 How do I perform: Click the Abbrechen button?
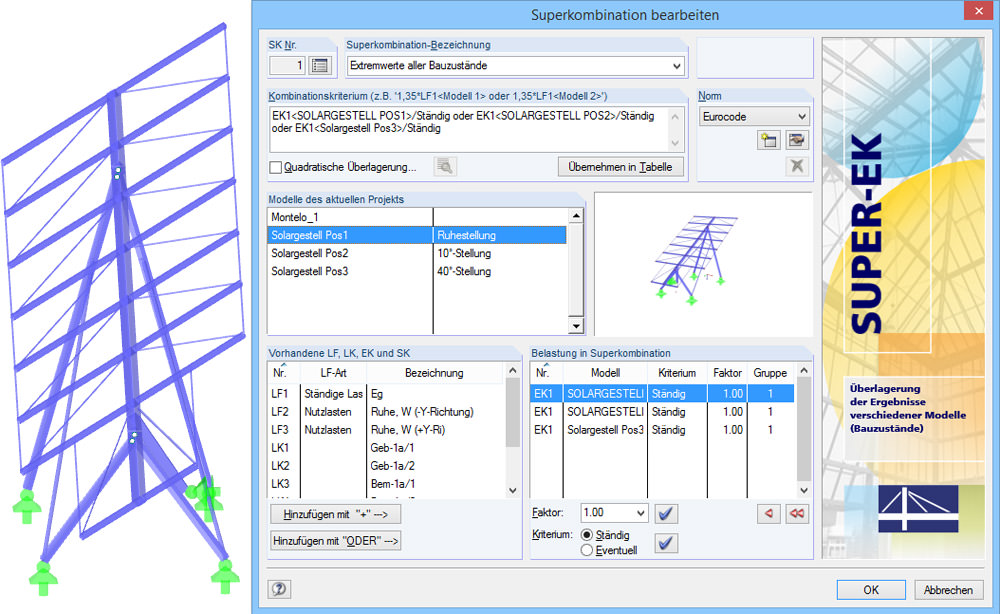[948, 590]
